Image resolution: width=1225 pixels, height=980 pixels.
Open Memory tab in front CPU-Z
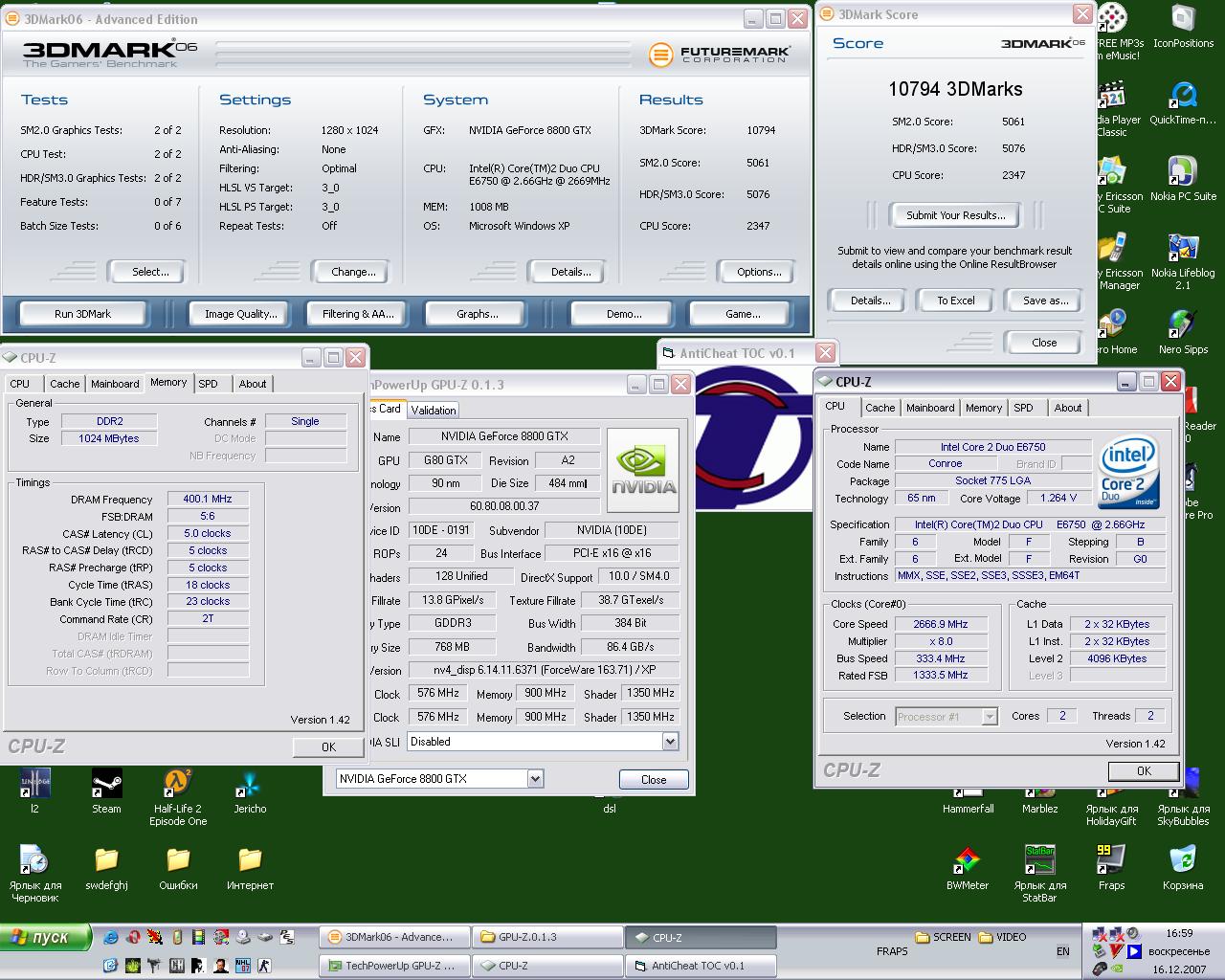click(x=984, y=408)
